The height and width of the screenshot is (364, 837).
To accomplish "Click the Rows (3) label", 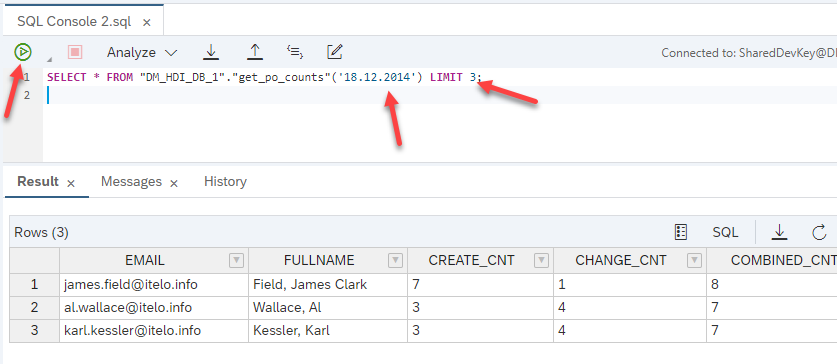I will [41, 232].
